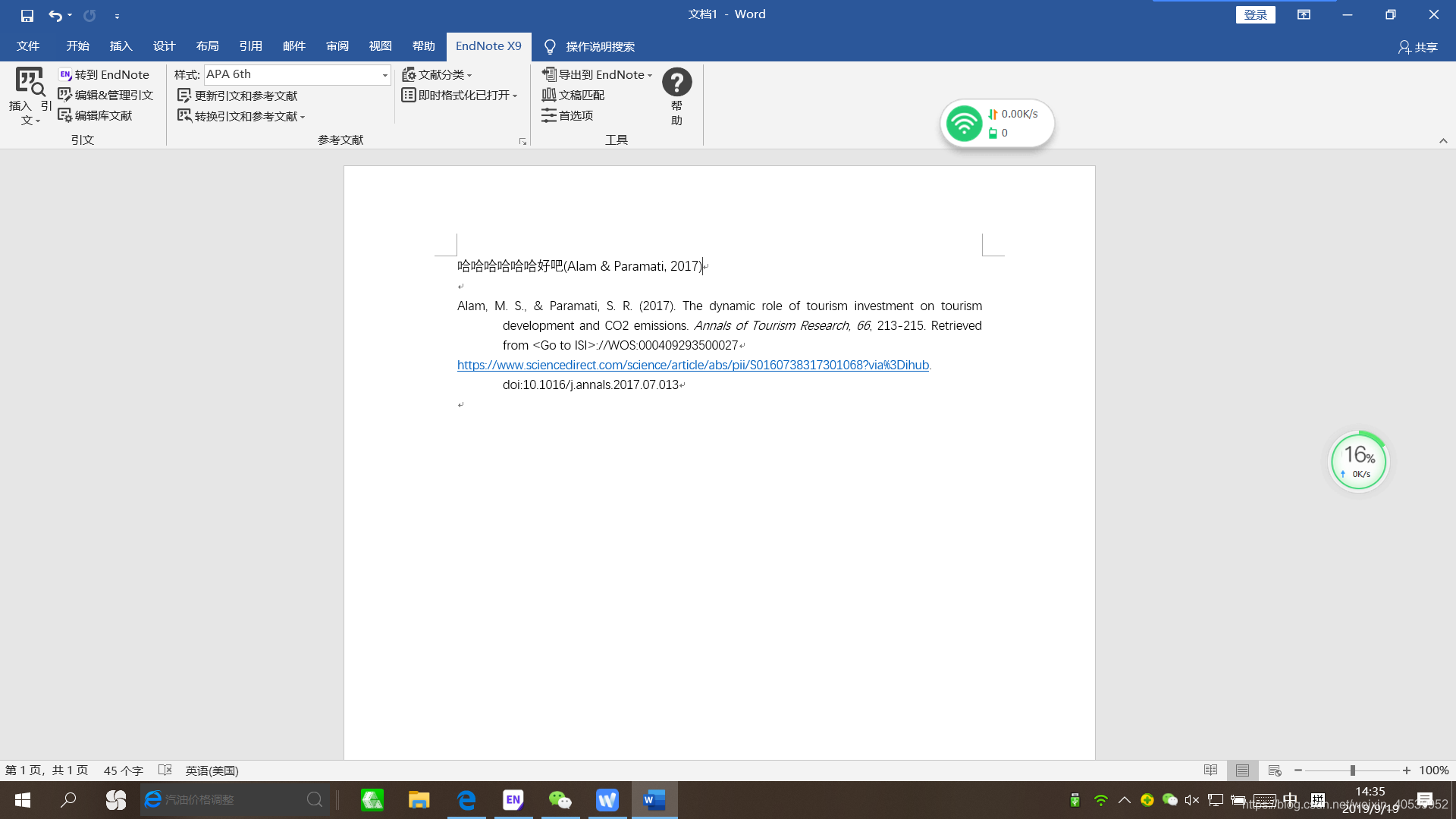Select Print Layout view button
1456x819 pixels.
[x=1242, y=770]
